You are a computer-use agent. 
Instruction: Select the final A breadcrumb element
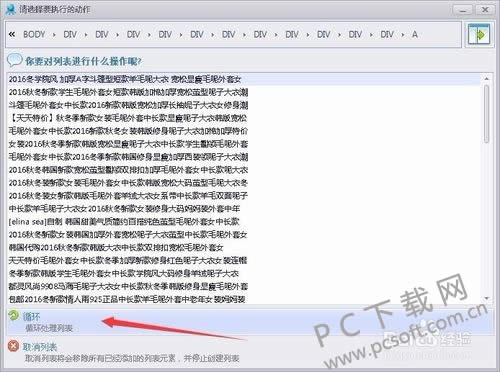(415, 34)
